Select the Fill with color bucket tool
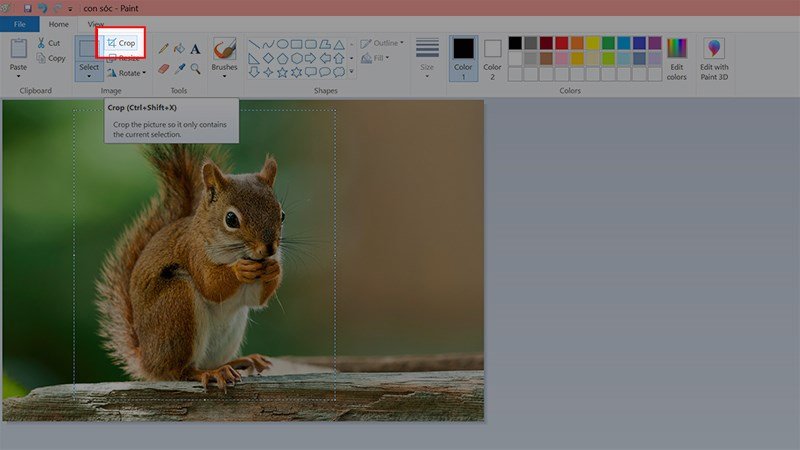Image resolution: width=800 pixels, height=450 pixels. click(x=179, y=49)
